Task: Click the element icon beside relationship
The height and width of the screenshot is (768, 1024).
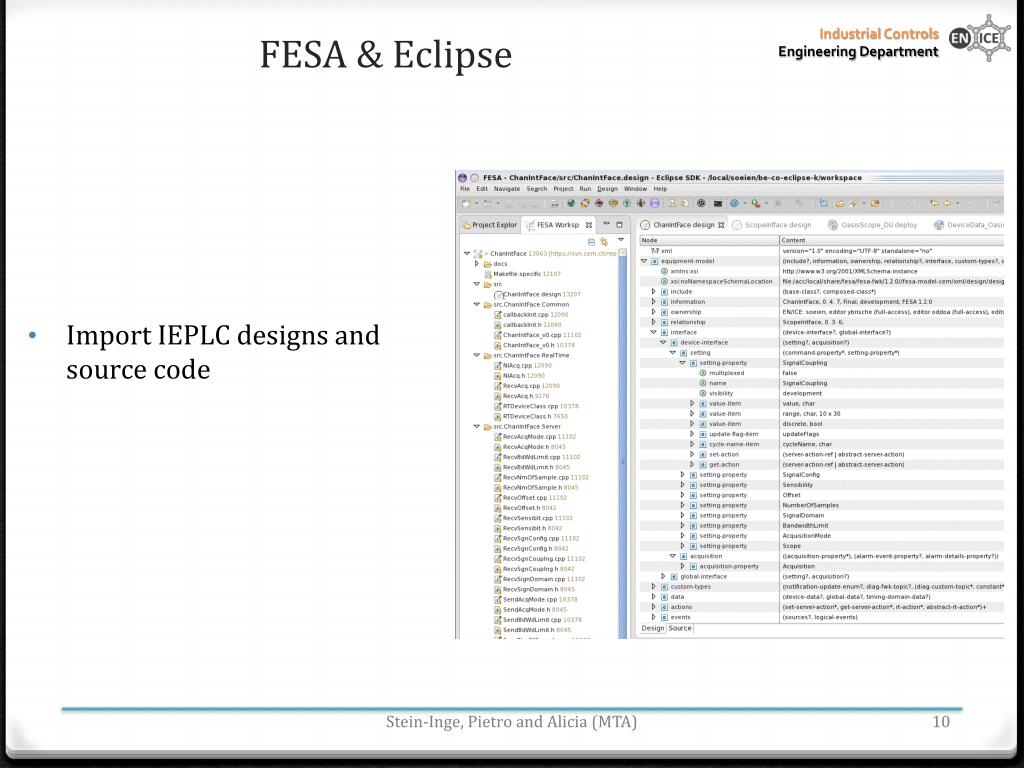Action: (x=664, y=322)
